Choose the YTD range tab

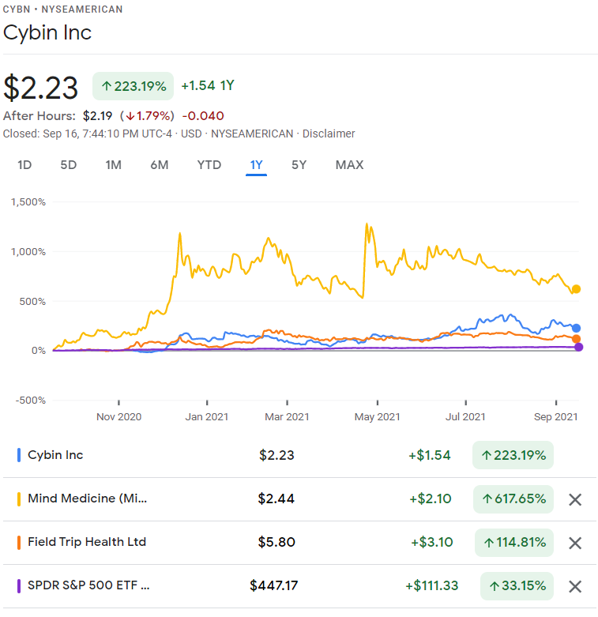(x=209, y=165)
